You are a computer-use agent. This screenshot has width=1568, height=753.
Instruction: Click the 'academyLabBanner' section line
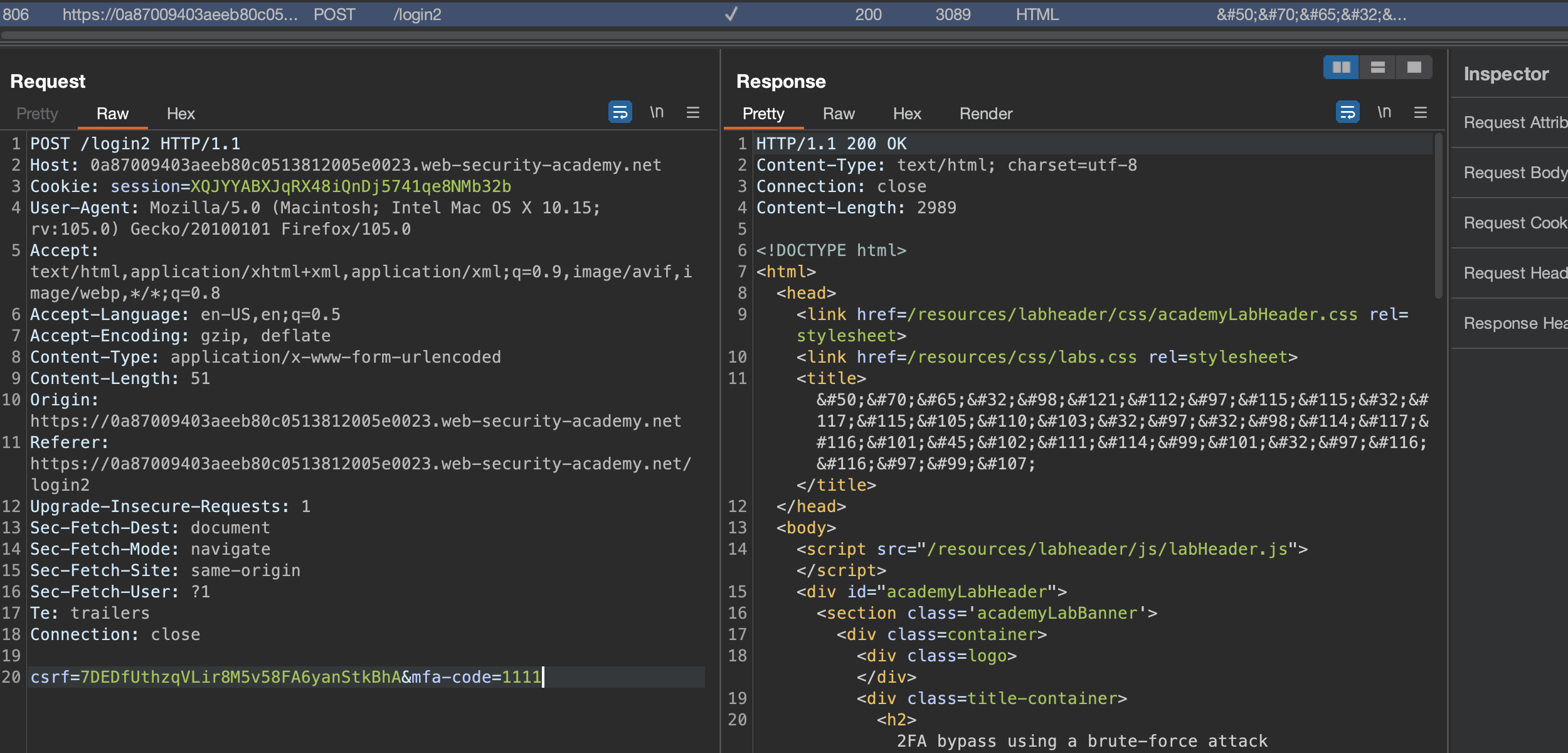tap(987, 613)
